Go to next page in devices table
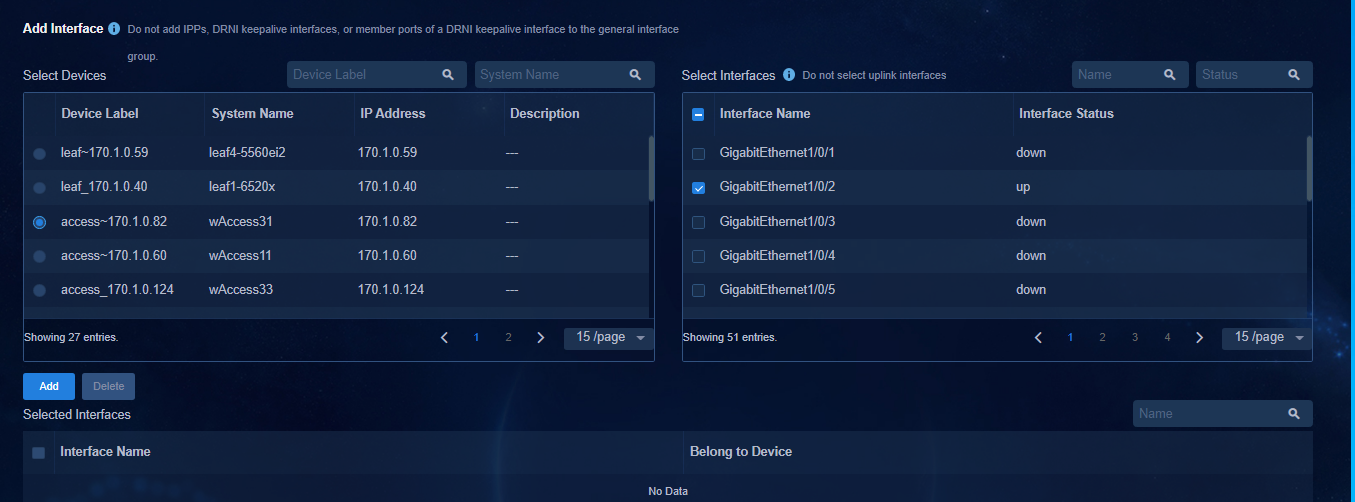 click(541, 337)
